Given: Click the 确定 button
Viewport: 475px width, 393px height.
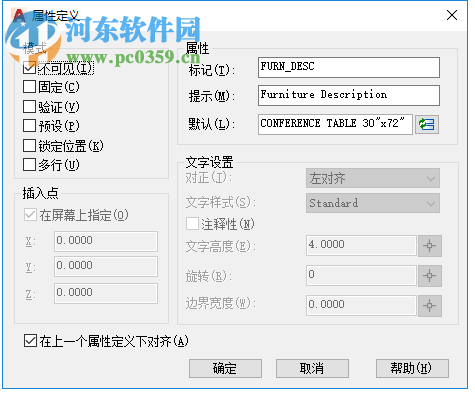Looking at the screenshot, I should click(x=225, y=368).
